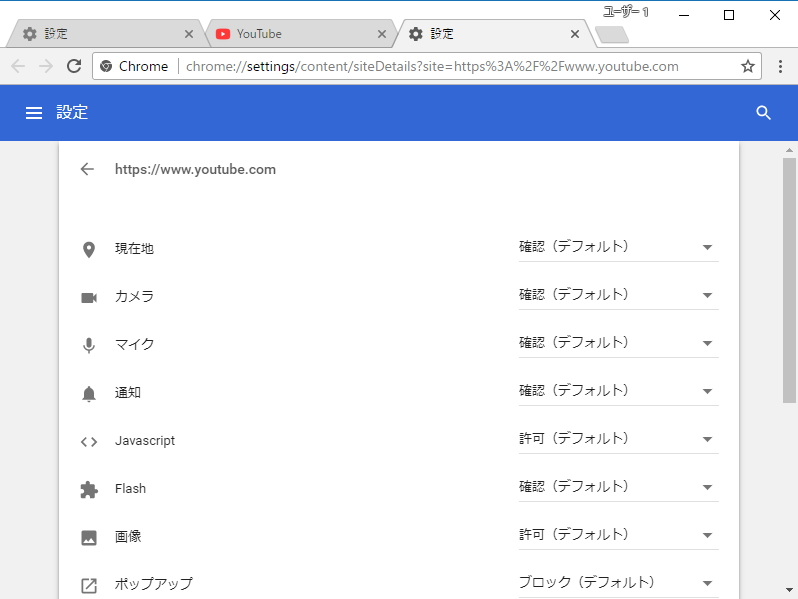Click the vertical scrollbar thumb

tap(789, 280)
